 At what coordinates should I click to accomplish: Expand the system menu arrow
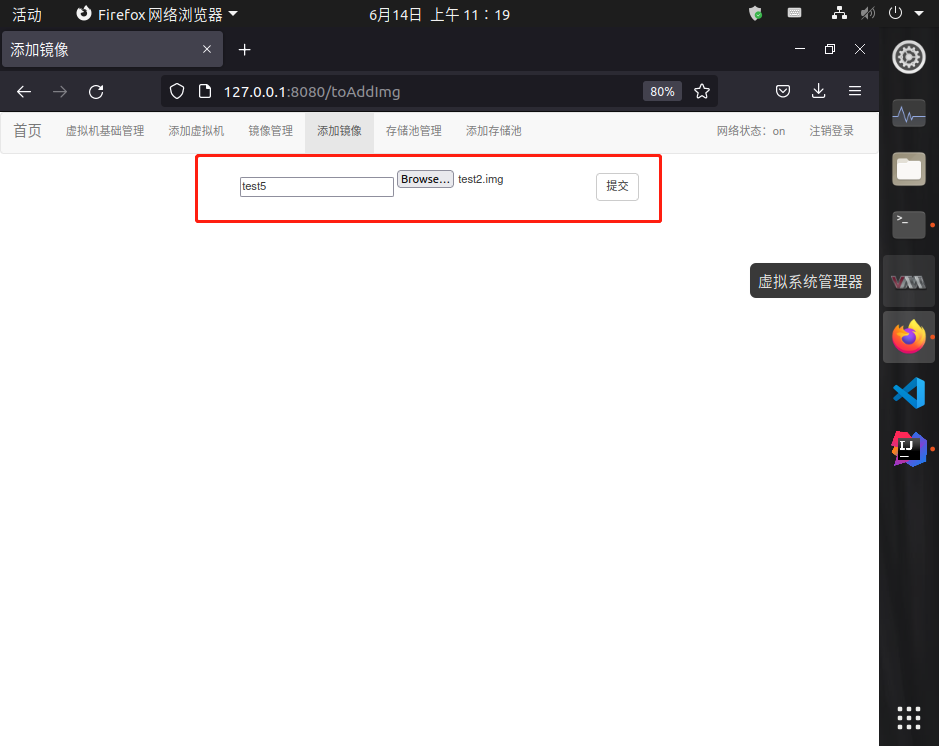(x=919, y=13)
